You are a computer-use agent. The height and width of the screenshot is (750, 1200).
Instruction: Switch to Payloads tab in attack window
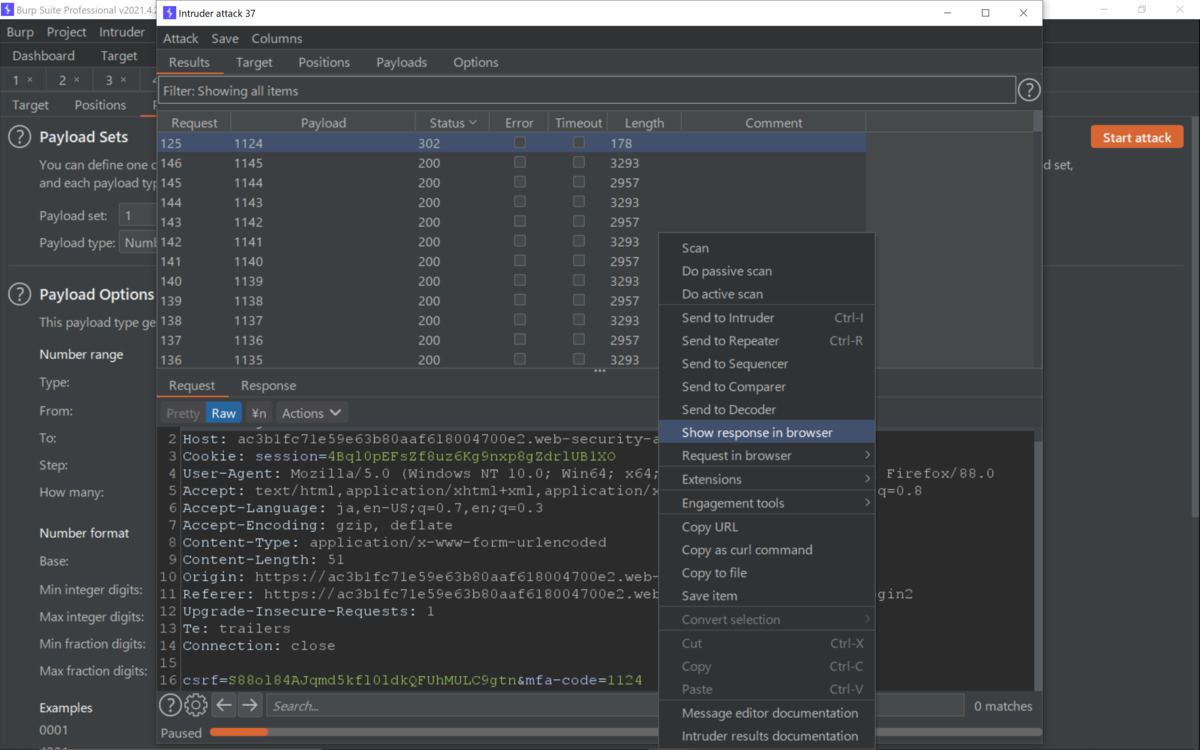click(401, 62)
